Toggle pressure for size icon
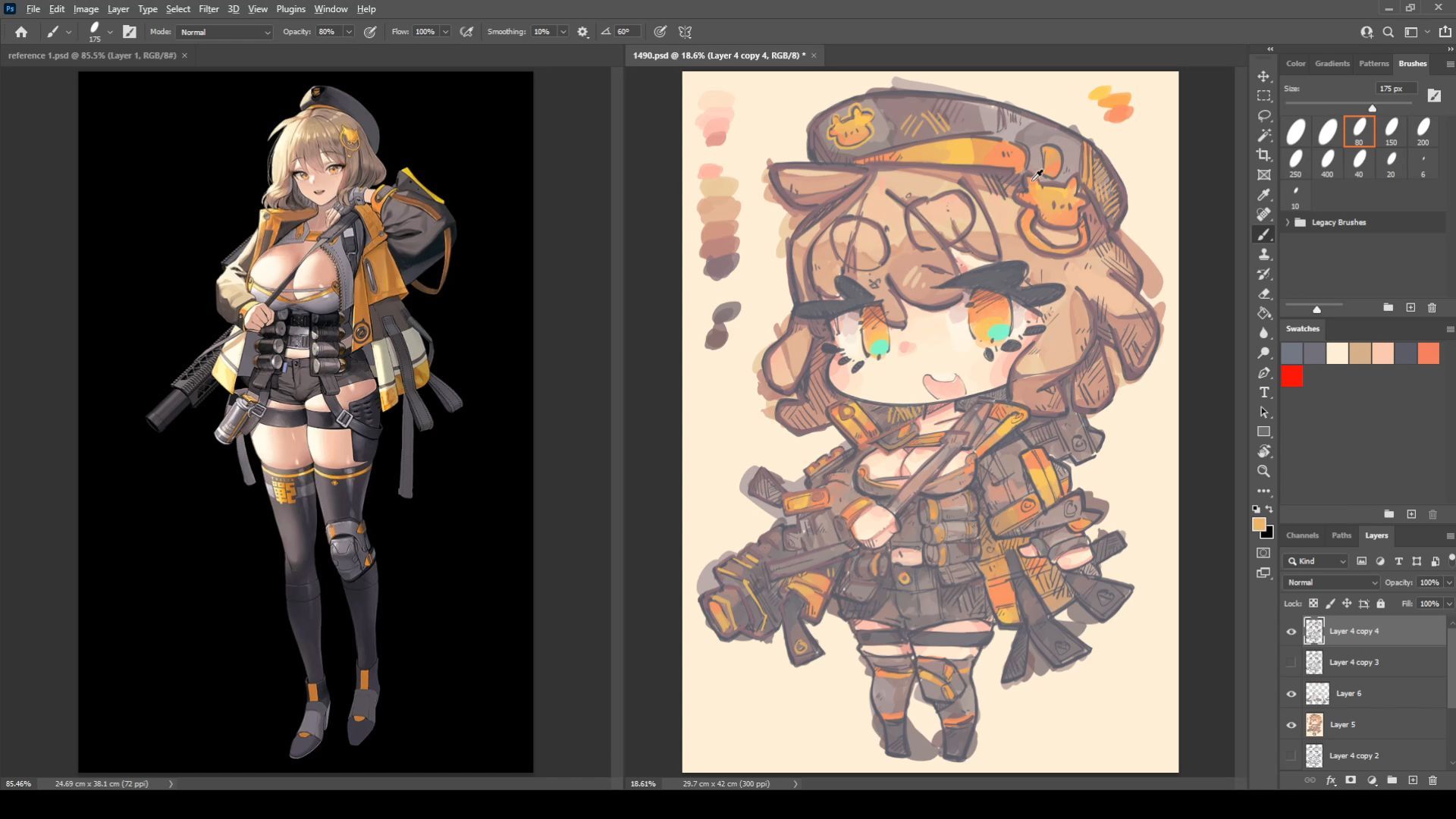The image size is (1456, 819). click(x=661, y=32)
